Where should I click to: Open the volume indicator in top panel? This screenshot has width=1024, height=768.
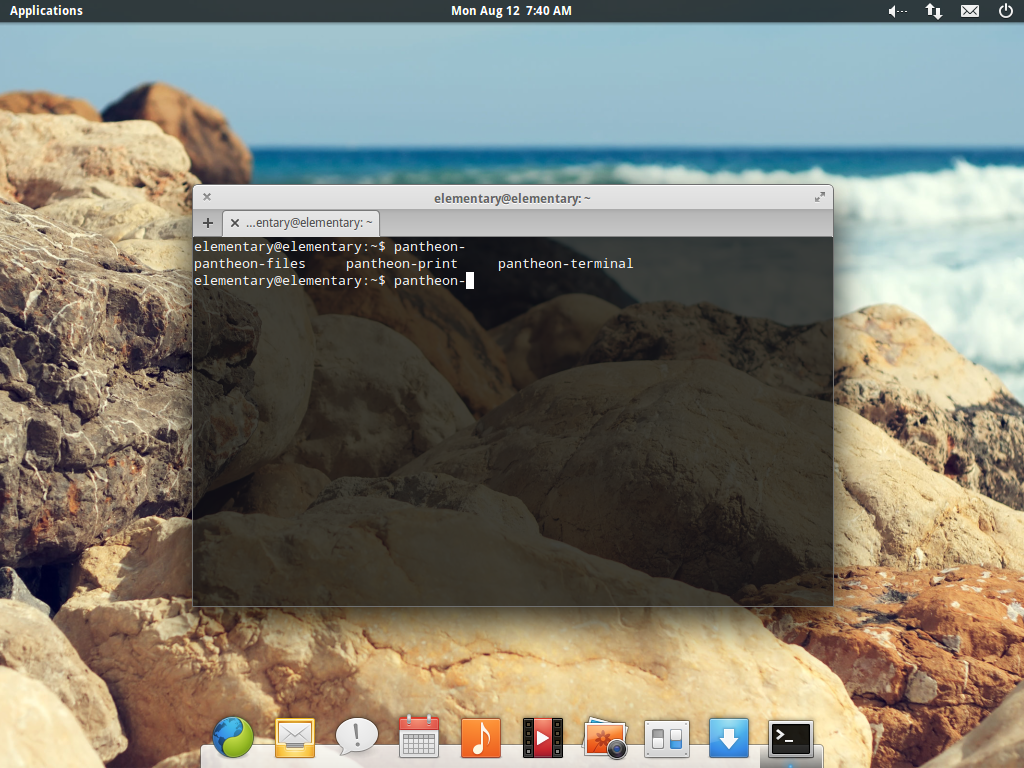click(x=898, y=11)
